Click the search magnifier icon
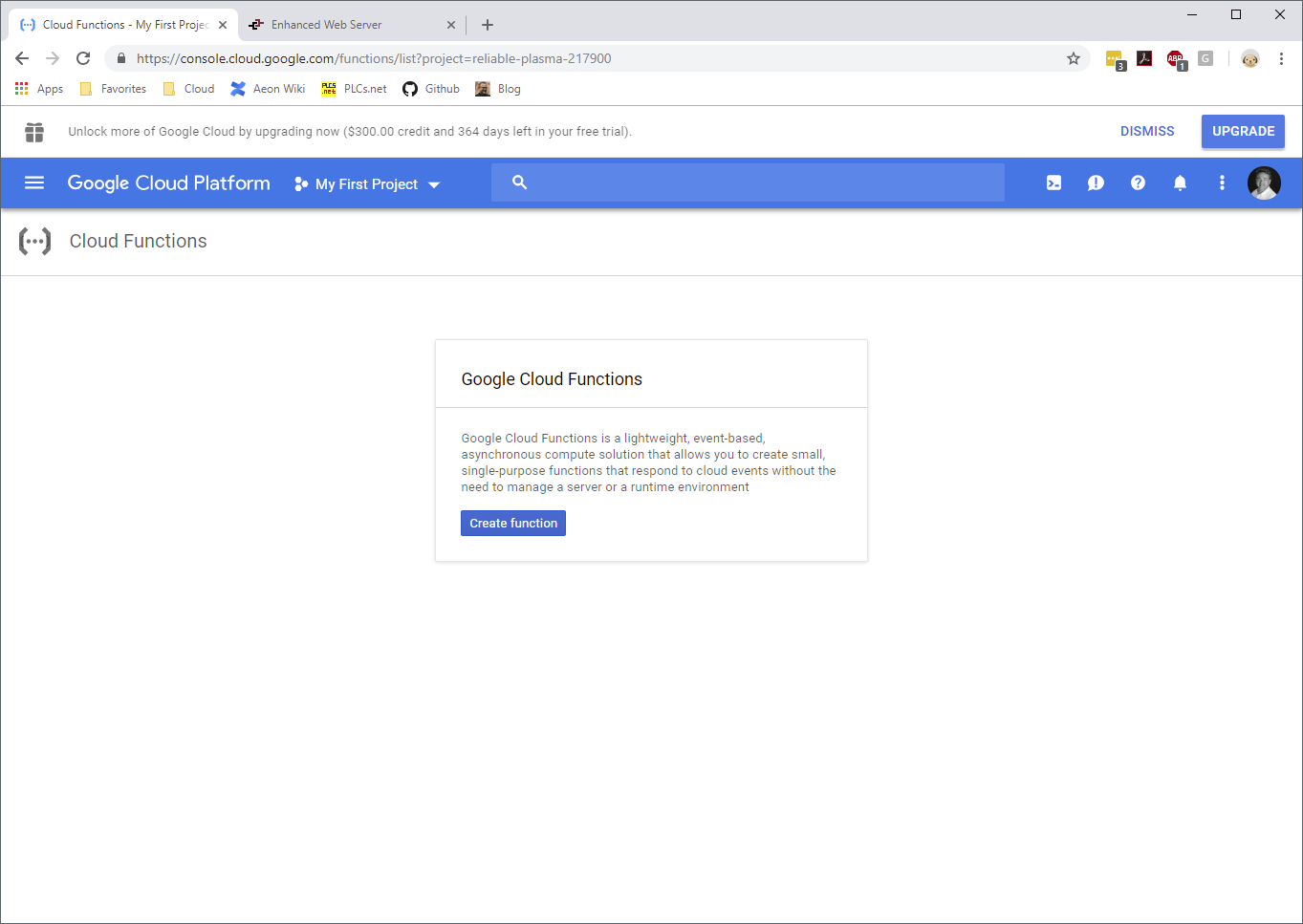This screenshot has height=924, width=1303. (x=519, y=182)
